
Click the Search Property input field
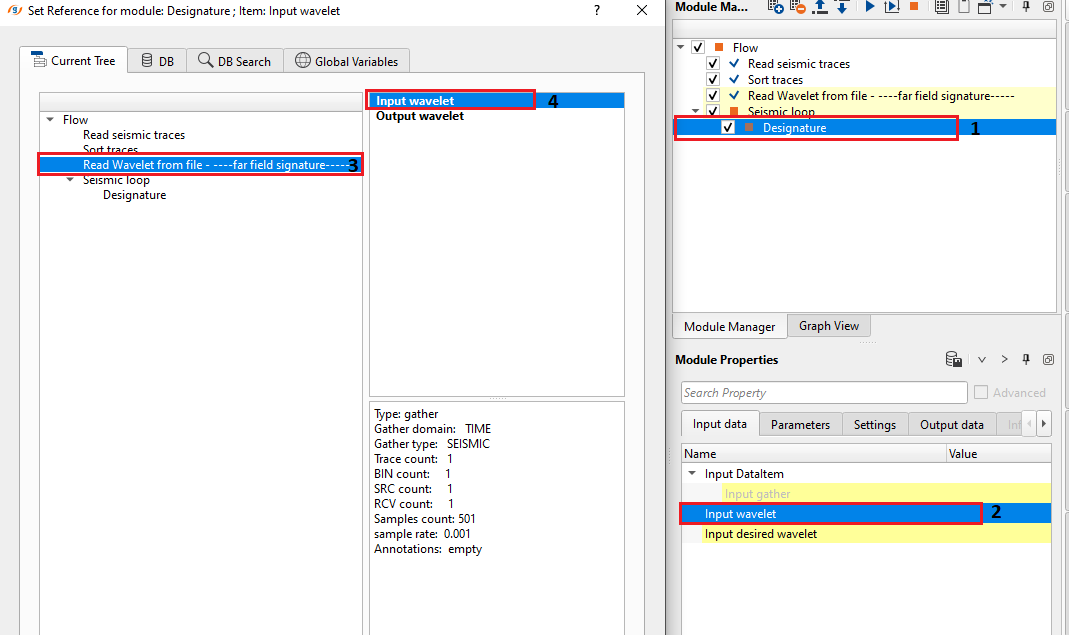coord(824,393)
